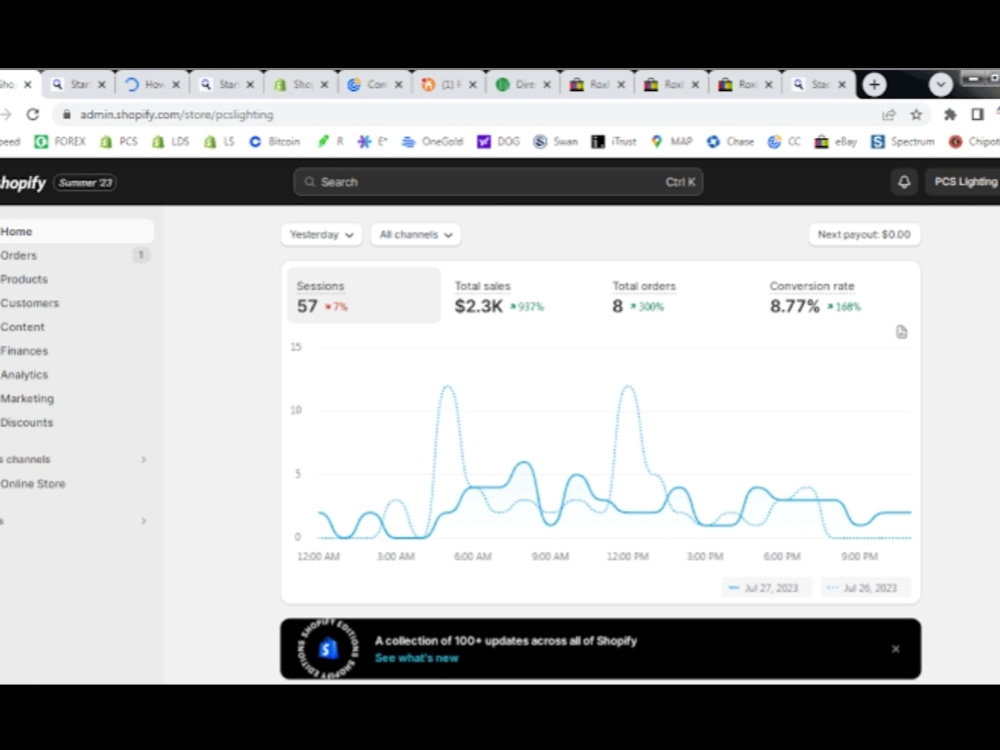Open the PCS bookmark
Viewport: 1000px width, 750px height.
point(119,142)
